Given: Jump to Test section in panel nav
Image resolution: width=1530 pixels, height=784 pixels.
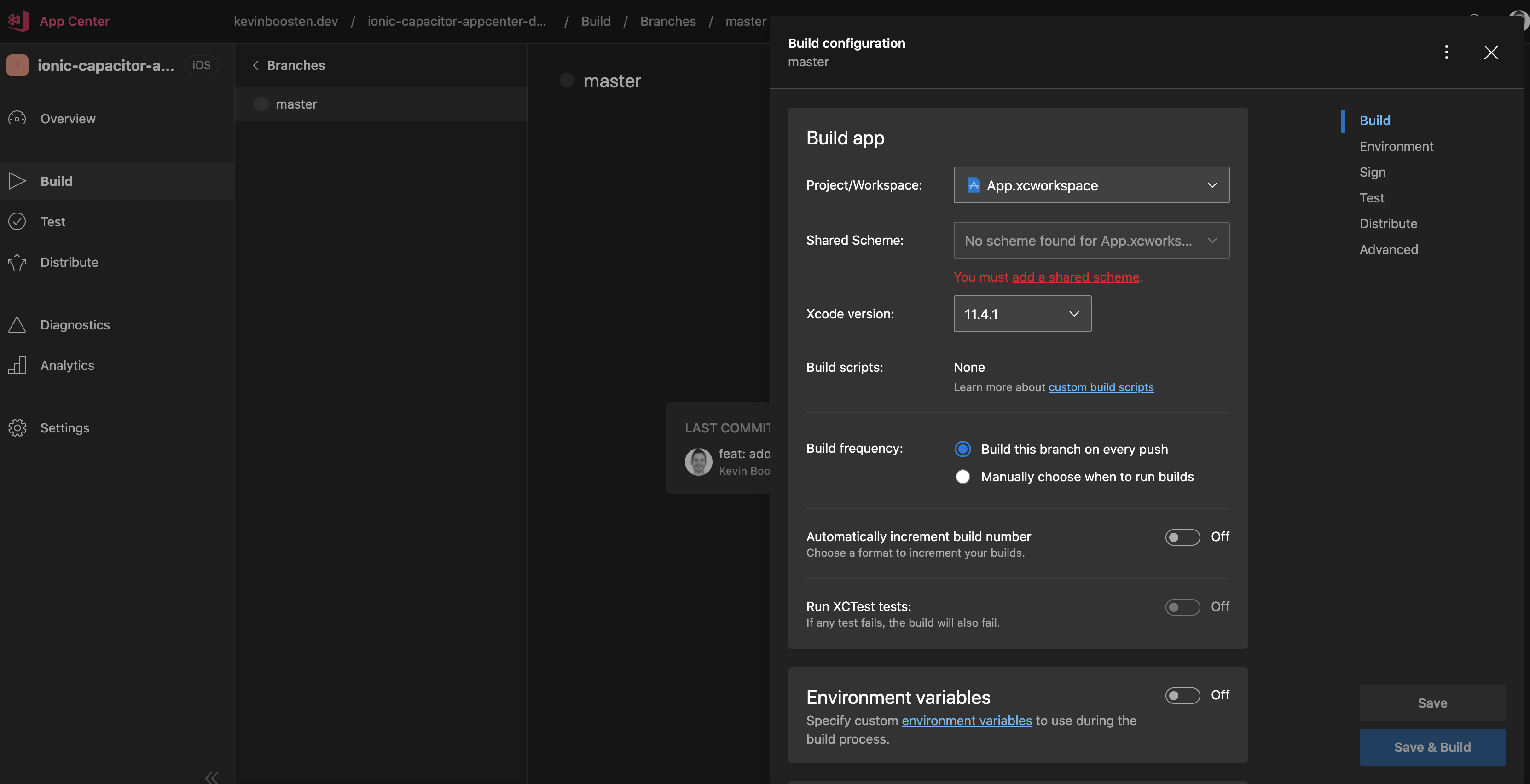Looking at the screenshot, I should point(1371,198).
